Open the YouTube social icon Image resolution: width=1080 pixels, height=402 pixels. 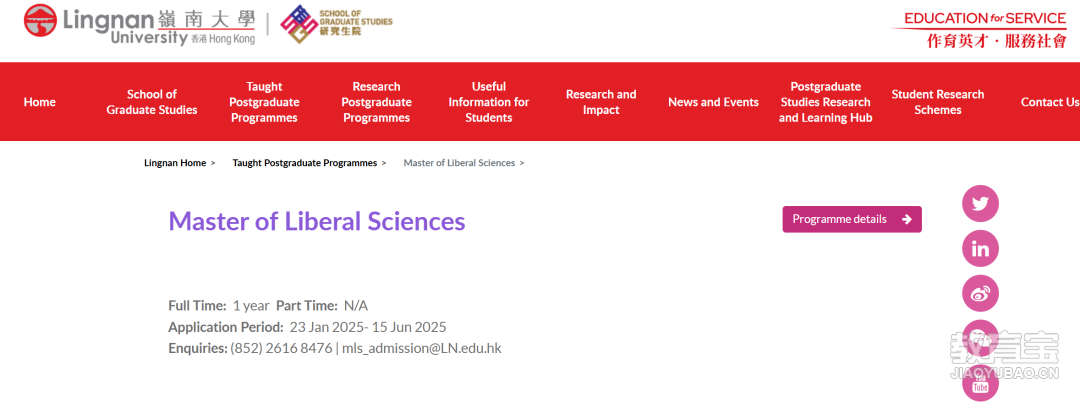point(980,384)
